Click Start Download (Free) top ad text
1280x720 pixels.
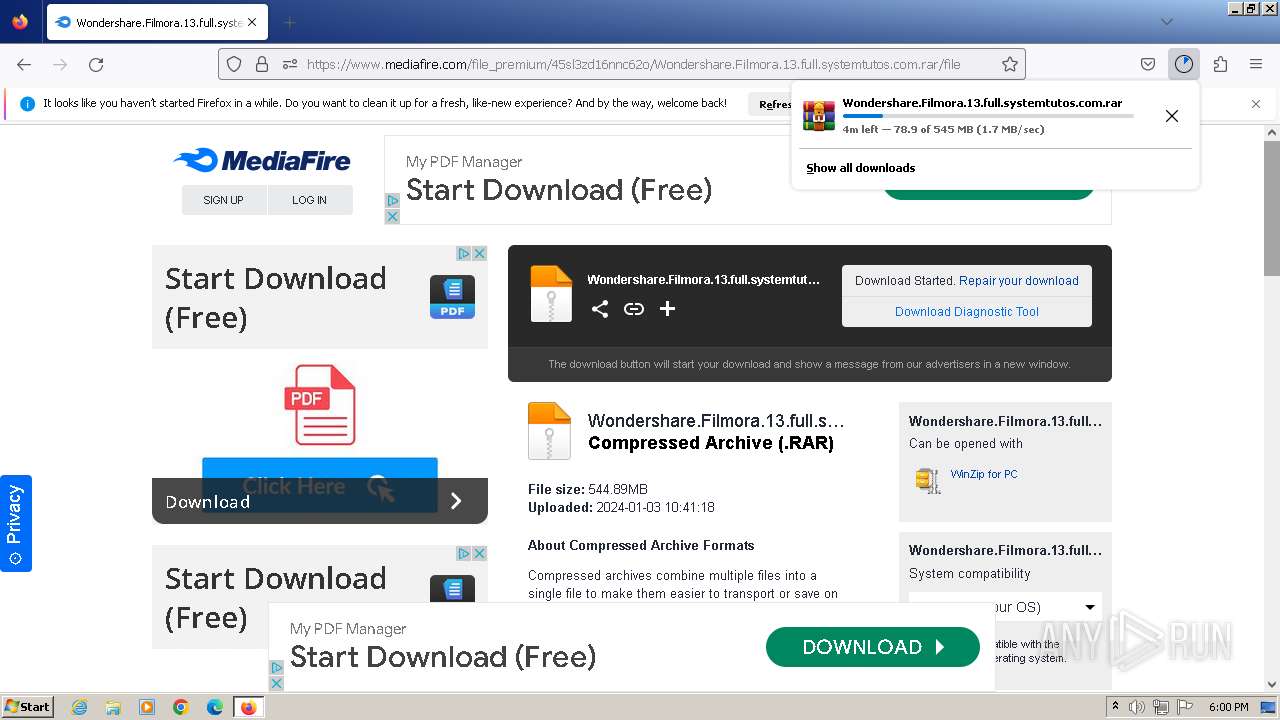(559, 189)
